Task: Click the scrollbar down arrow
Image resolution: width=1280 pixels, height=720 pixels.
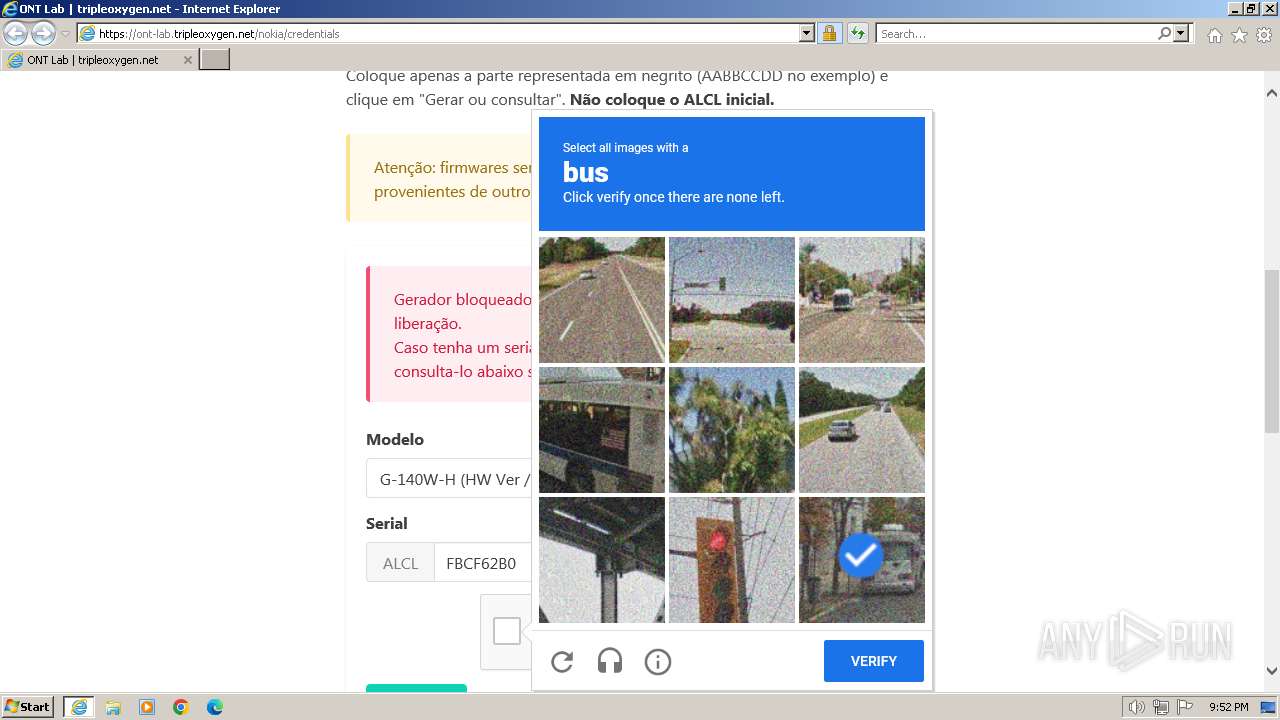Action: coord(1272,671)
